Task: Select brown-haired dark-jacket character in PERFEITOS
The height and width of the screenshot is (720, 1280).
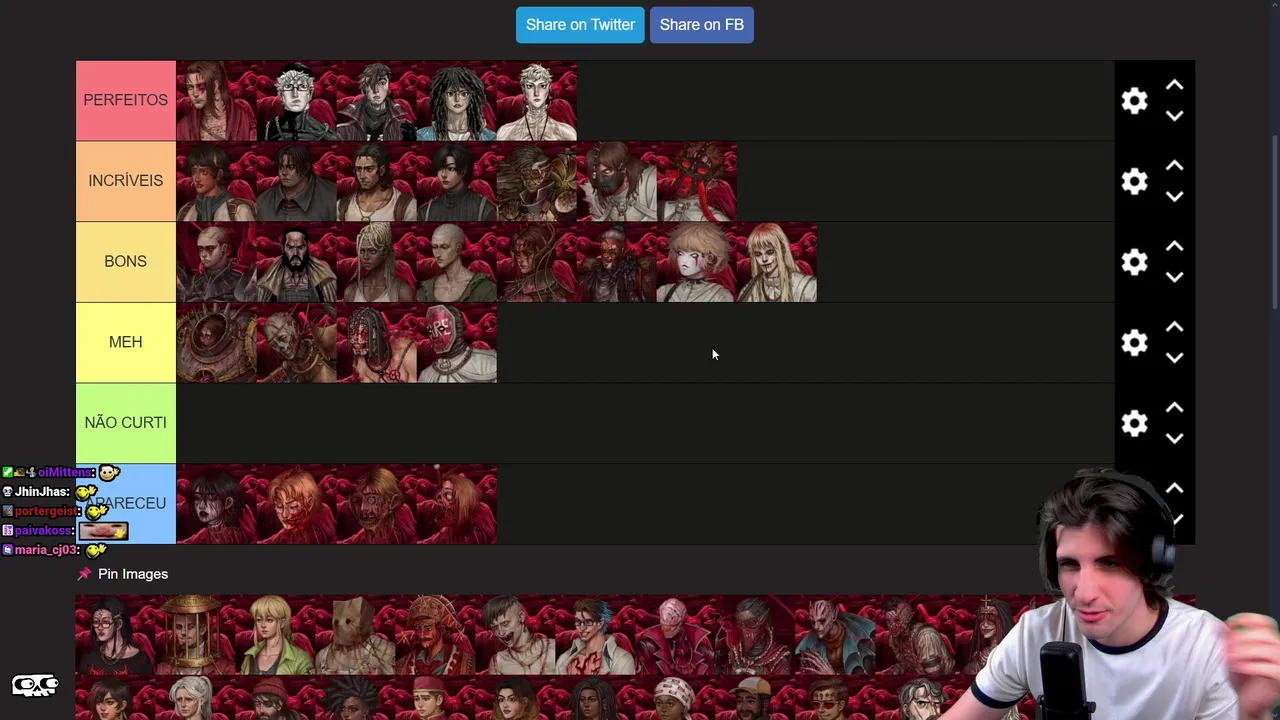Action: (x=376, y=101)
